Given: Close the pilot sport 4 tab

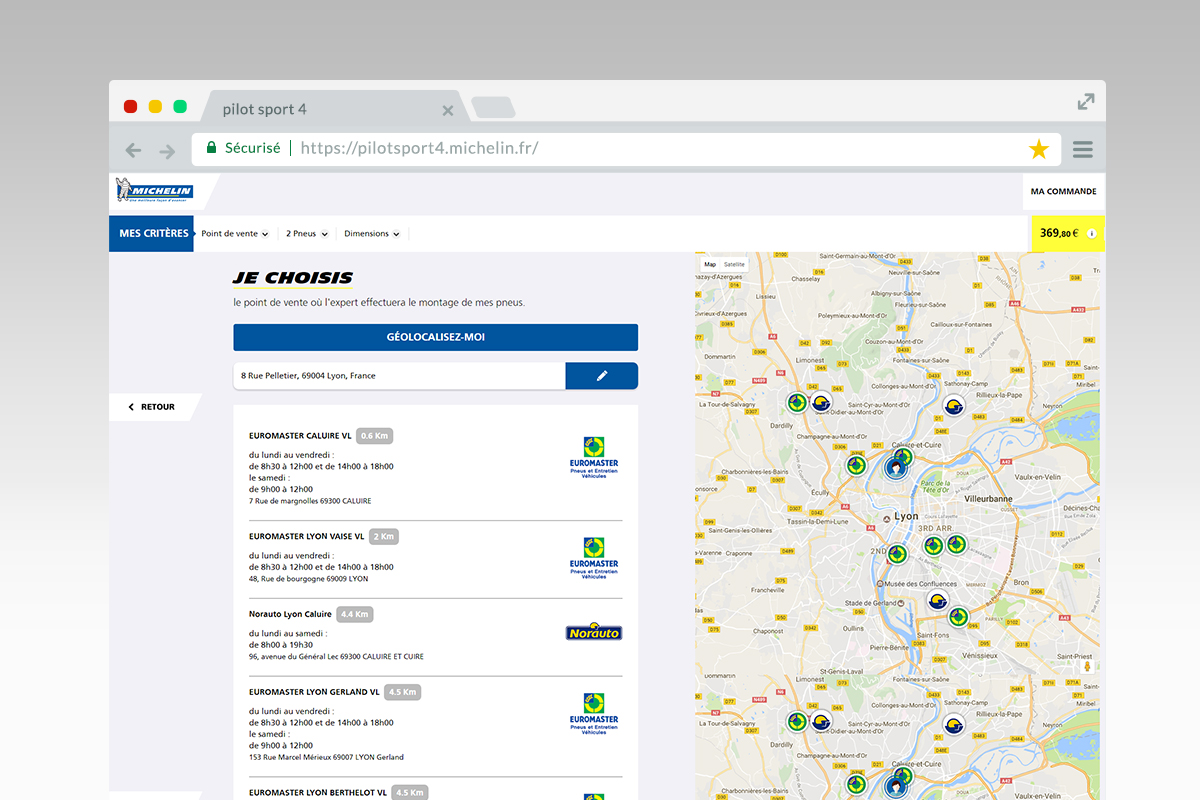Looking at the screenshot, I should point(448,110).
